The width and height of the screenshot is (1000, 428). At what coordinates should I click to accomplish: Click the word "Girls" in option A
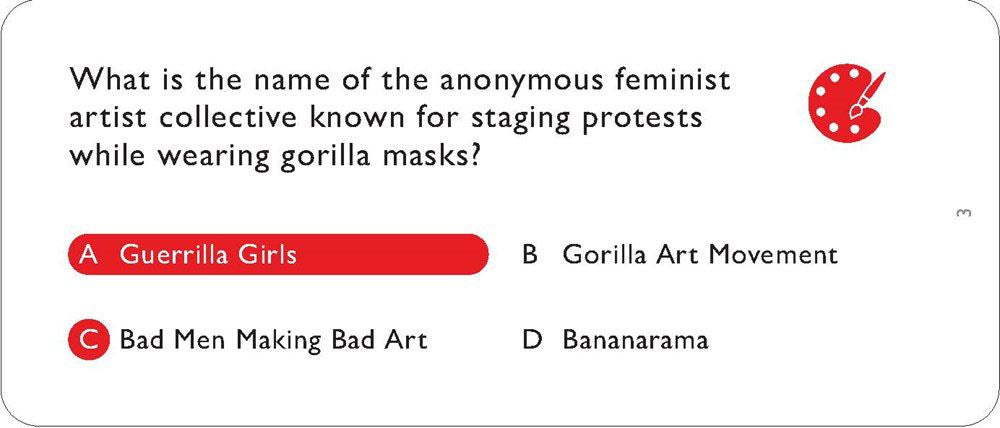[267, 254]
